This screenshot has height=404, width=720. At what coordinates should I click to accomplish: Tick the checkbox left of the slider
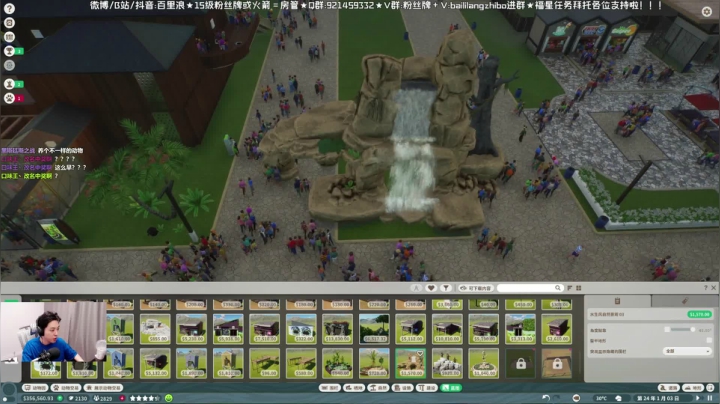(x=667, y=330)
